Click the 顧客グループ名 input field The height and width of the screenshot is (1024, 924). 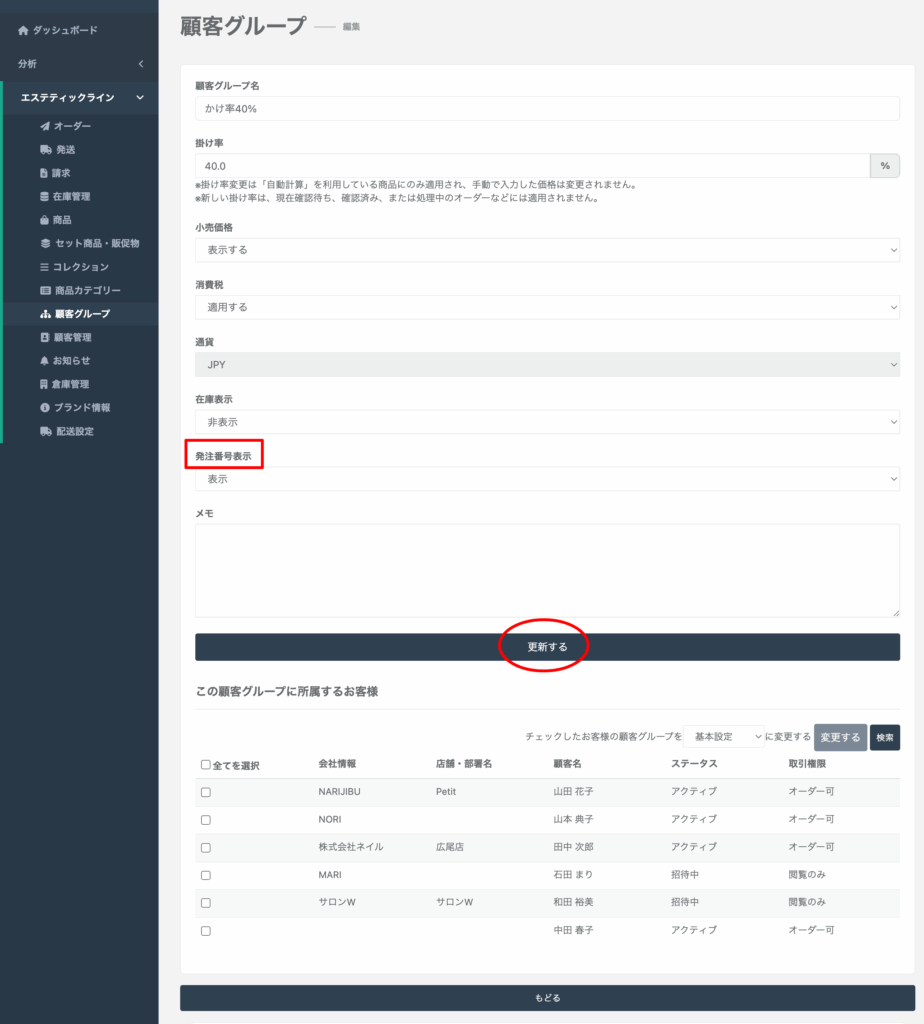[x=547, y=108]
